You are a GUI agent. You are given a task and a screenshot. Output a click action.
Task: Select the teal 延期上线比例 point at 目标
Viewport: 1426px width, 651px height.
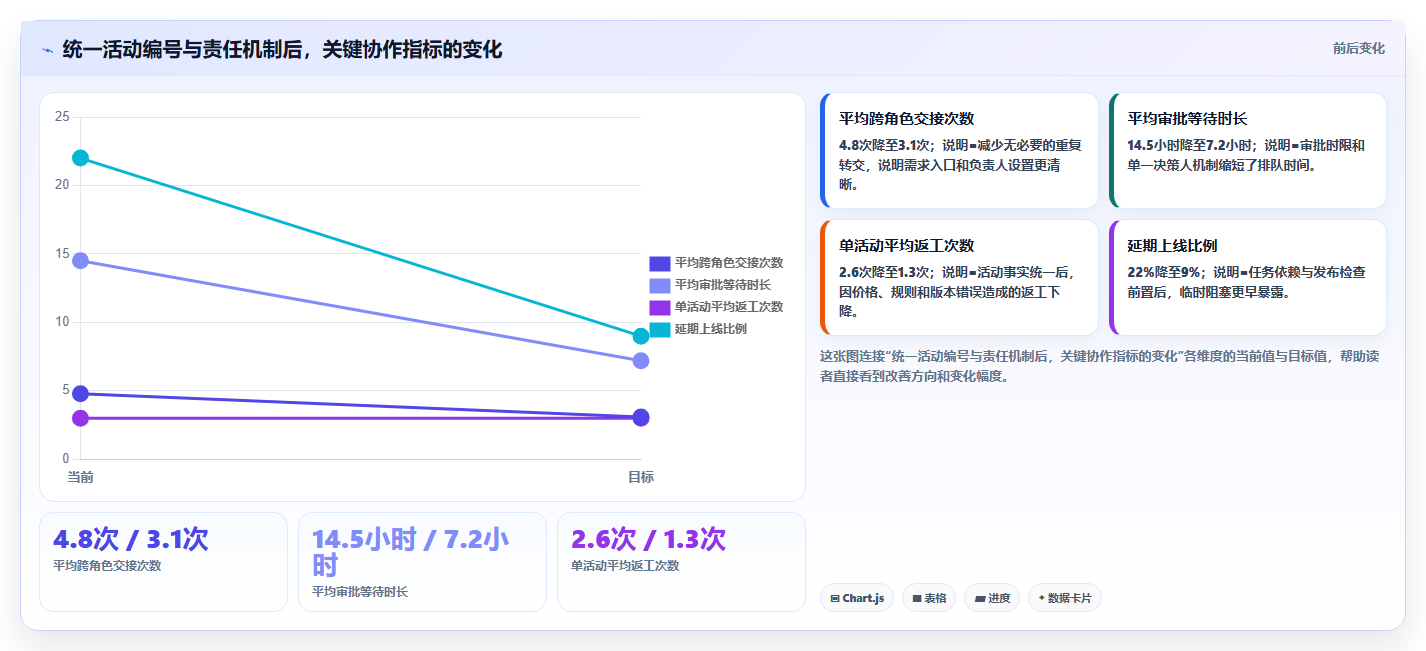tap(641, 336)
